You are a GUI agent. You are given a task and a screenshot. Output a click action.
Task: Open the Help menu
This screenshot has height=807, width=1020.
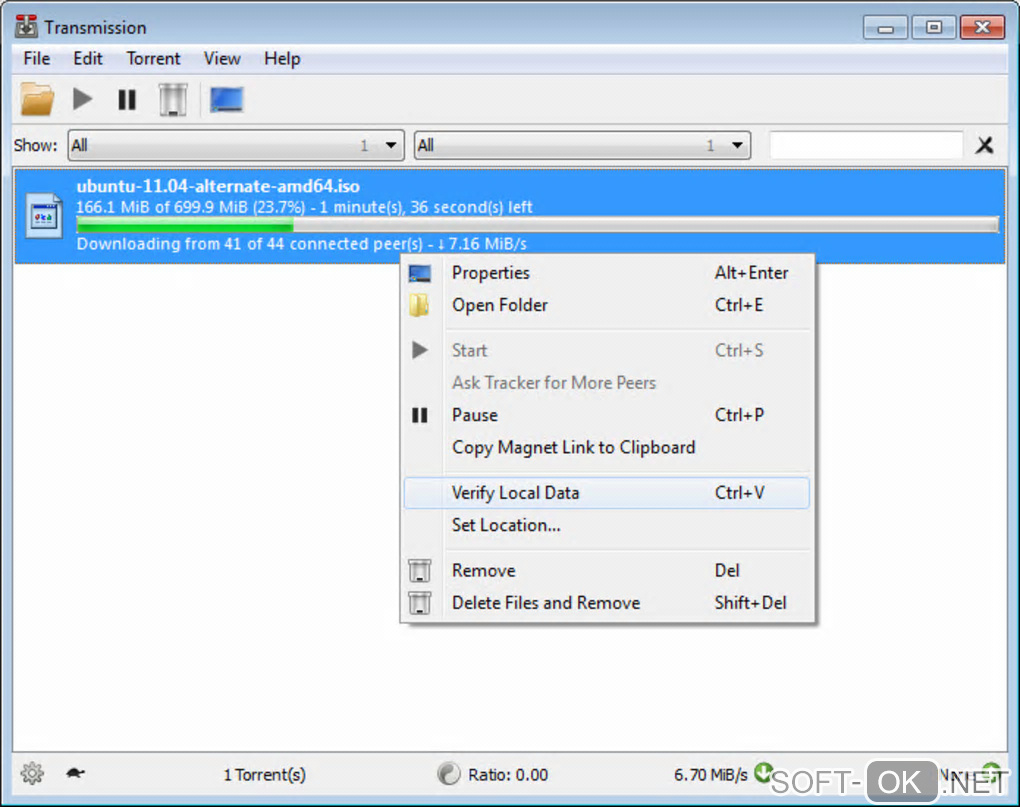click(x=282, y=59)
